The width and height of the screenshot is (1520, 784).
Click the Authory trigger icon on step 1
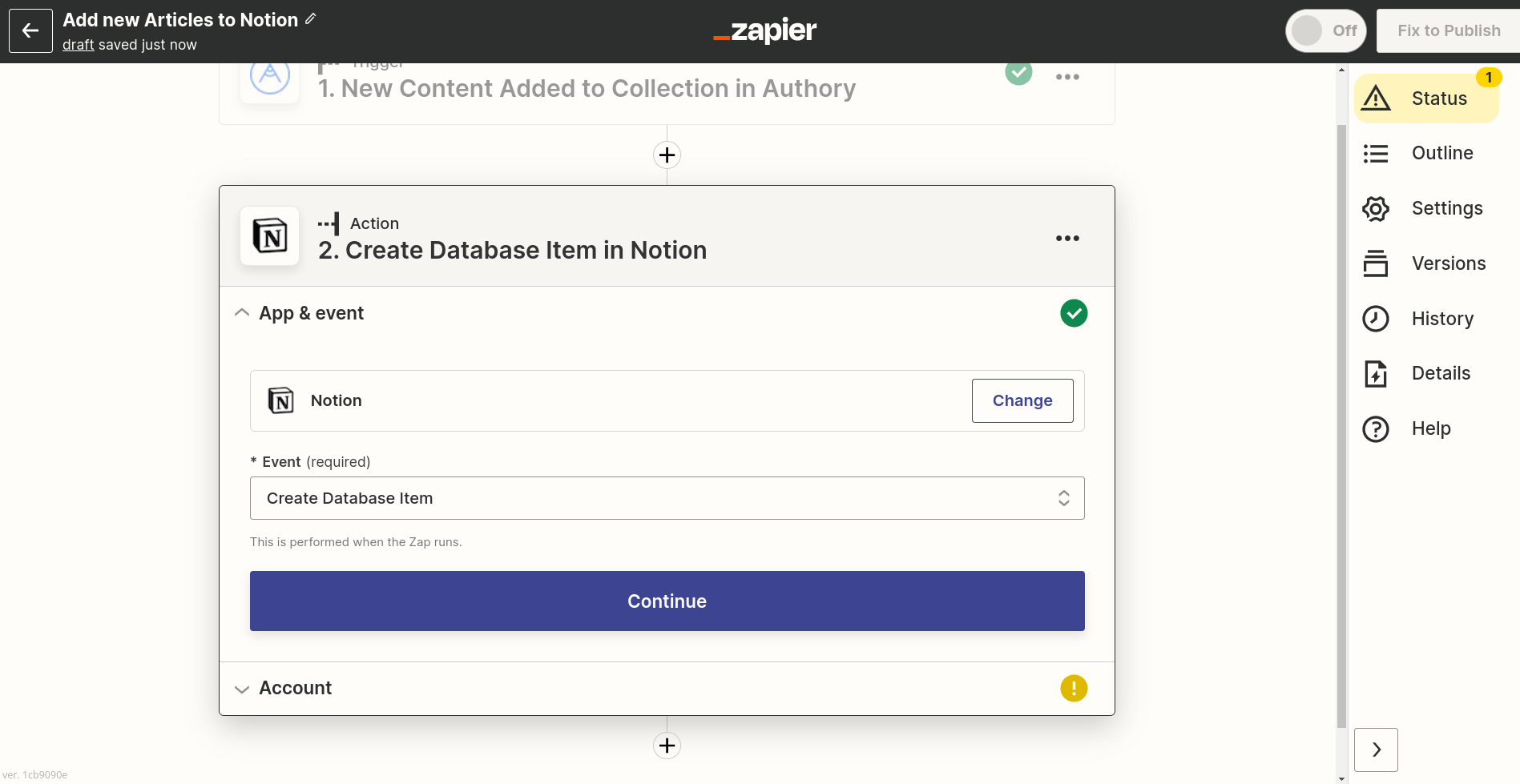point(269,76)
